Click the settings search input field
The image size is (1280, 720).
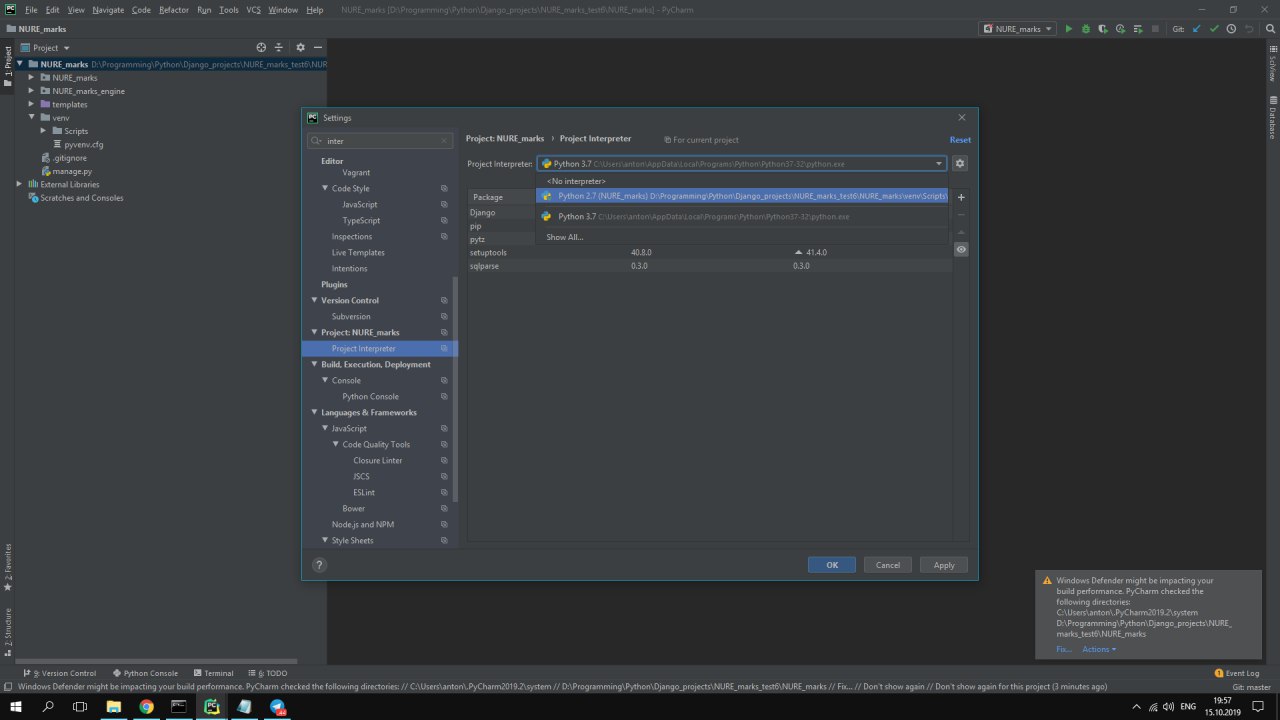[380, 141]
